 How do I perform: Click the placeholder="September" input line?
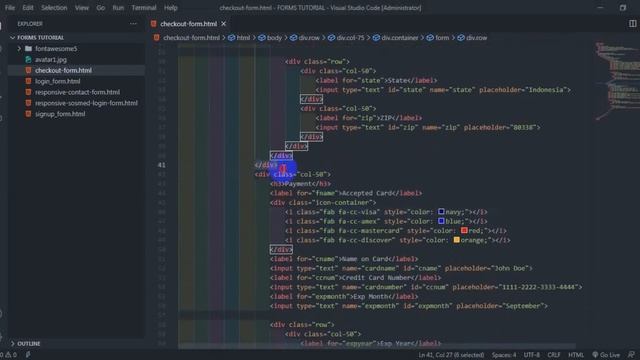(409, 306)
